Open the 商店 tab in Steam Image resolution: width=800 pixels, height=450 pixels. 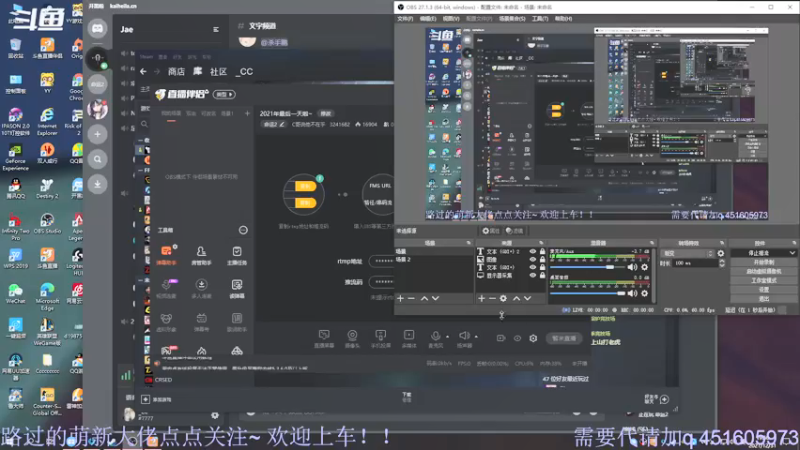177,72
